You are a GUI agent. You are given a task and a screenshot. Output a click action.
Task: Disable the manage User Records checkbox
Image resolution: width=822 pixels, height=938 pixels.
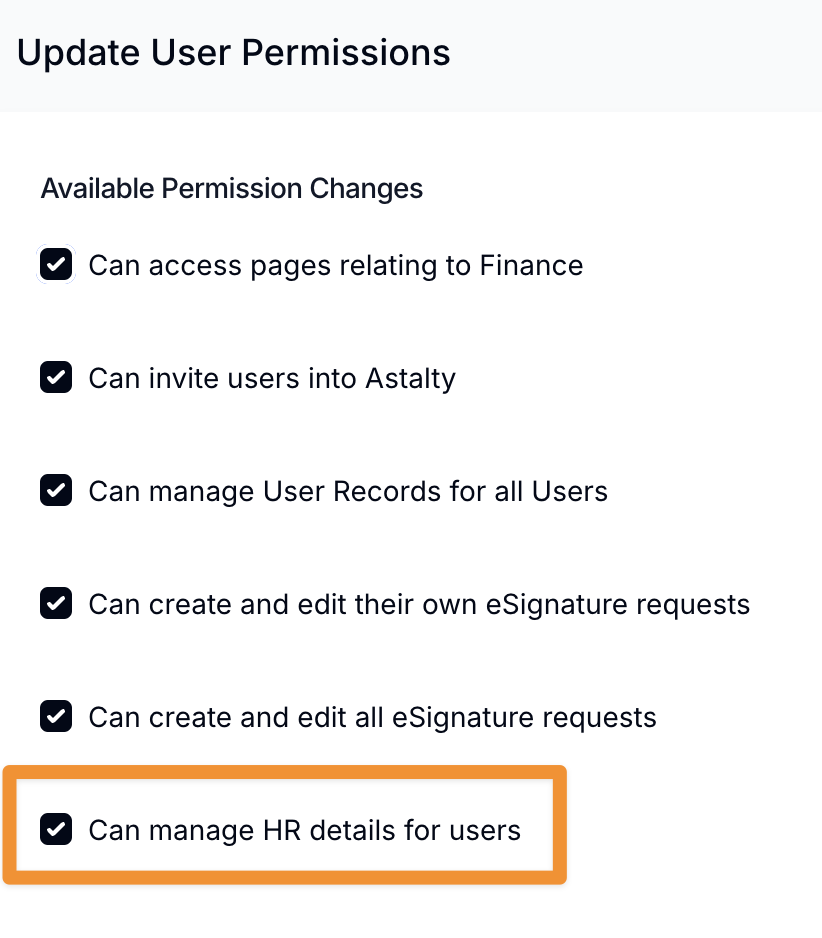(x=56, y=491)
